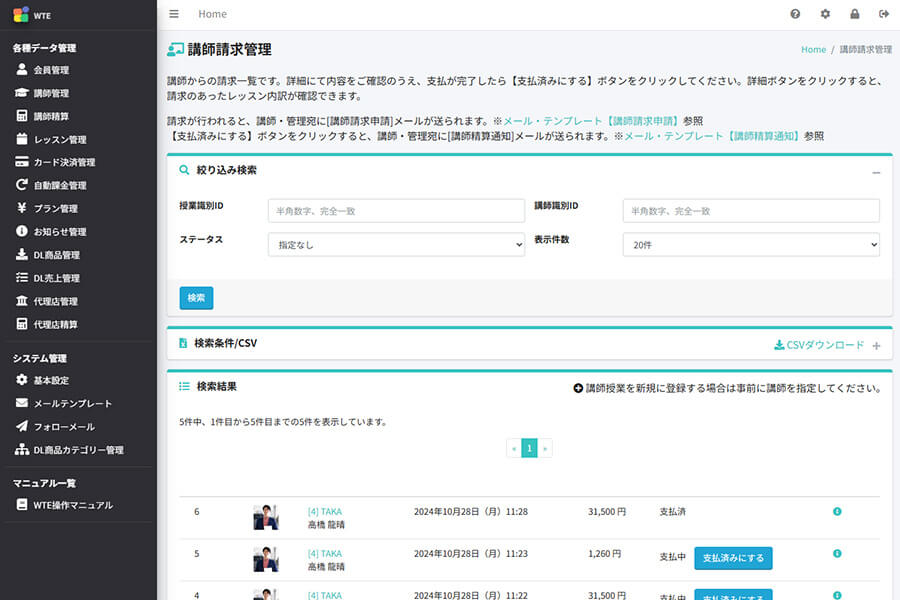This screenshot has width=900, height=600.
Task: Click the settings gear icon in the header
Action: tap(824, 14)
